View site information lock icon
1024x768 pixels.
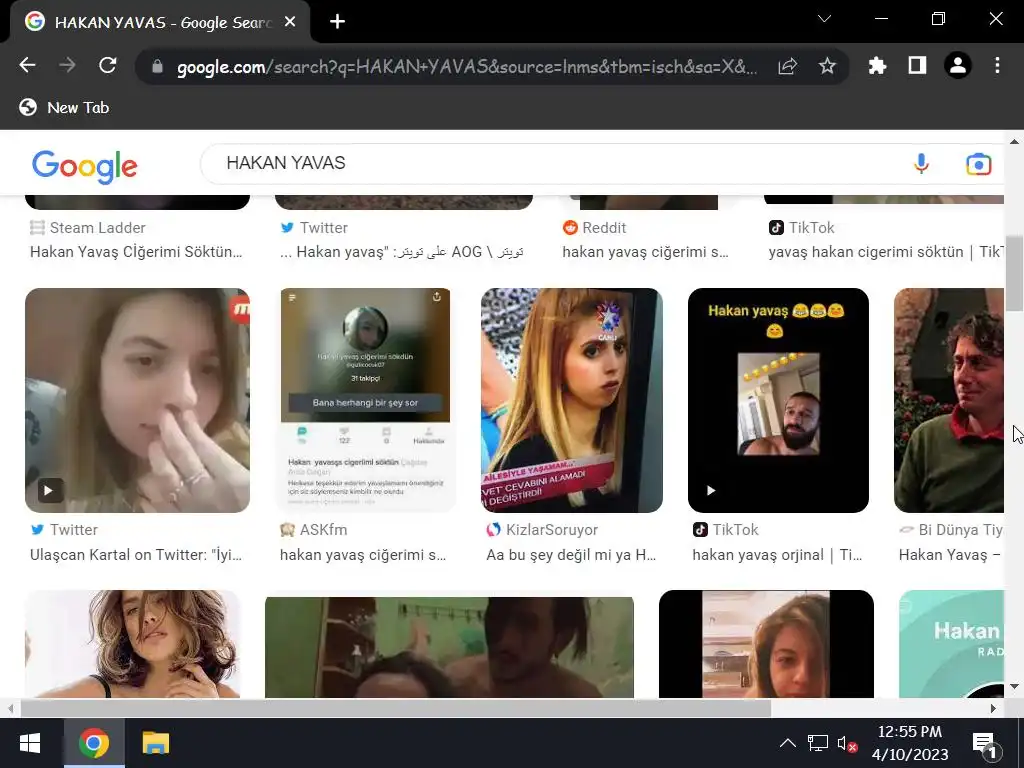point(157,66)
